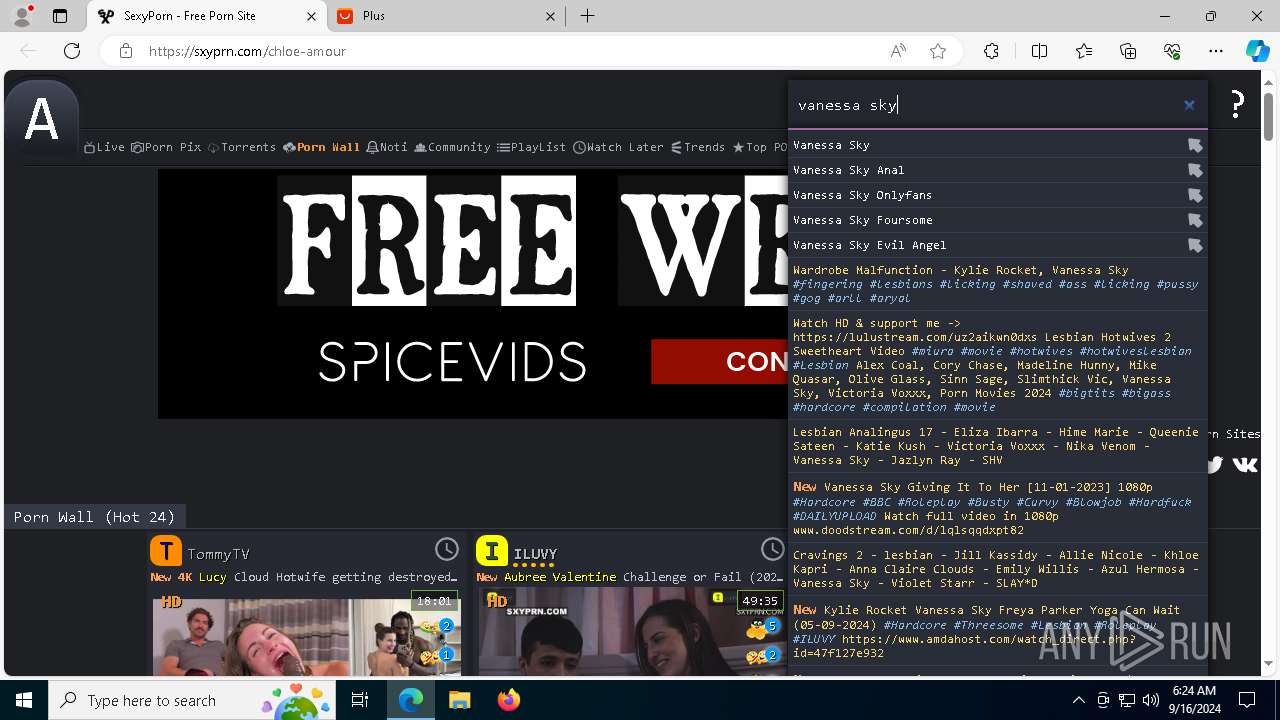Screen dimensions: 1280x720
Task: Open Task View on the taskbar
Action: [x=361, y=700]
